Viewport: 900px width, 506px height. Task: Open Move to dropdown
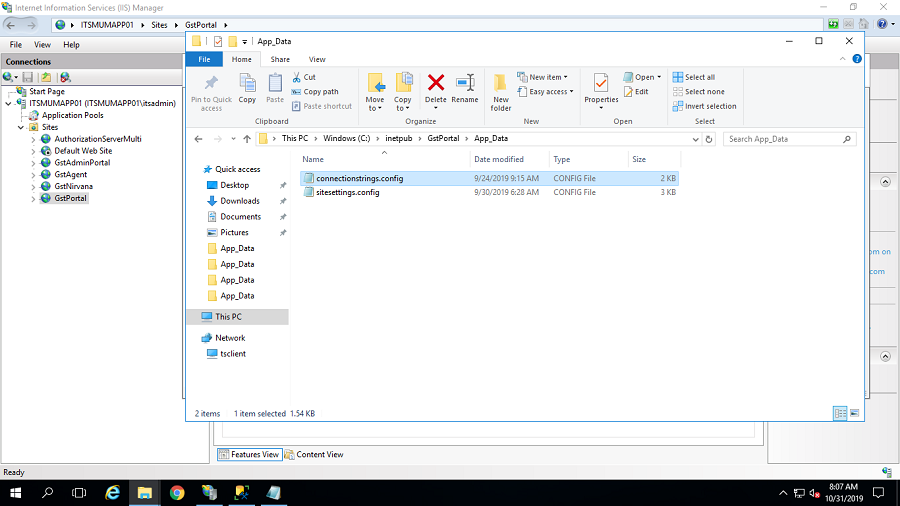pos(375,92)
